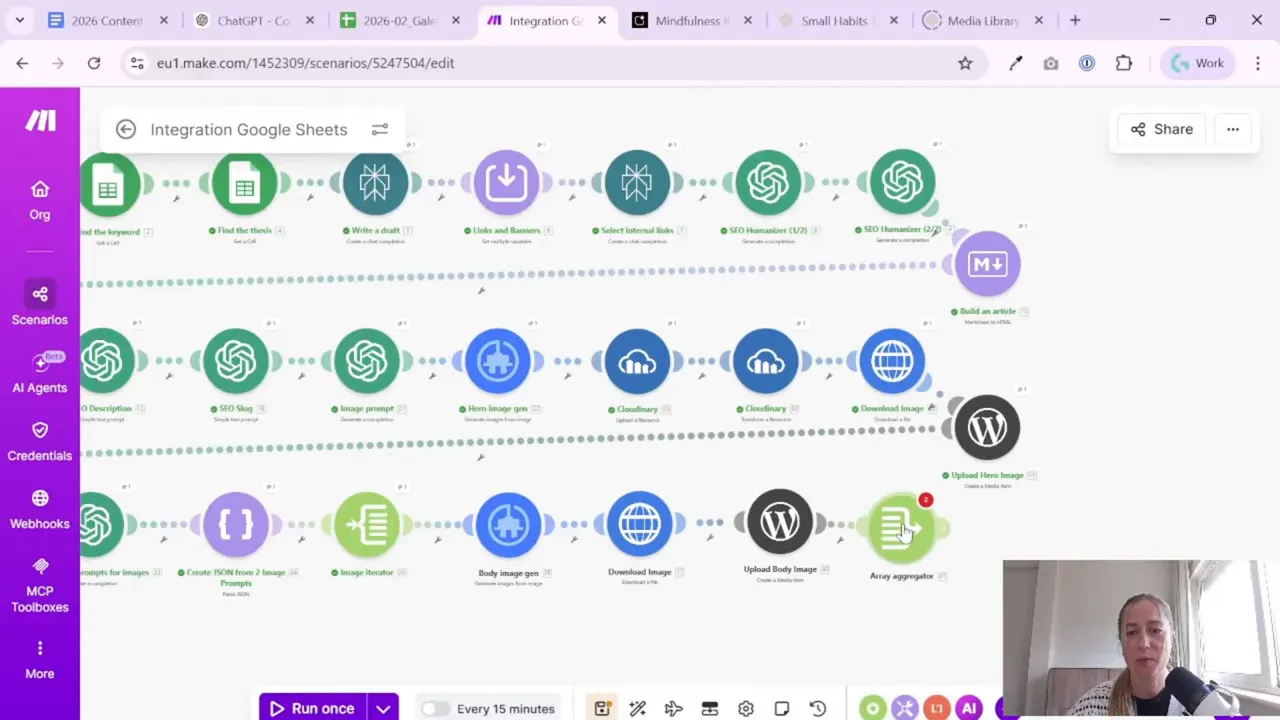Open the Image prompt OpenAI module
This screenshot has width=1280, height=720.
(x=367, y=361)
